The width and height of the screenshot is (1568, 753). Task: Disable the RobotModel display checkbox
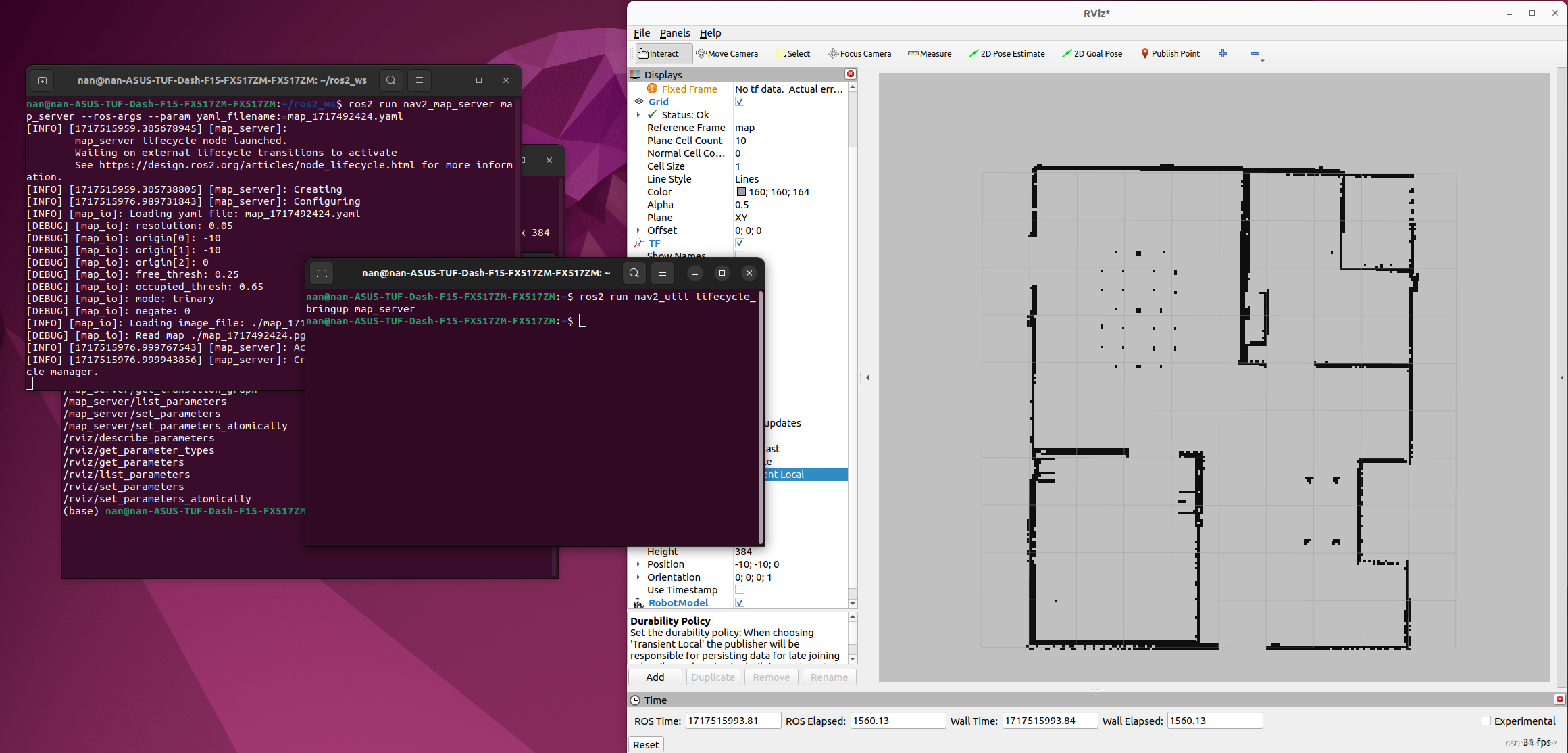(x=740, y=602)
